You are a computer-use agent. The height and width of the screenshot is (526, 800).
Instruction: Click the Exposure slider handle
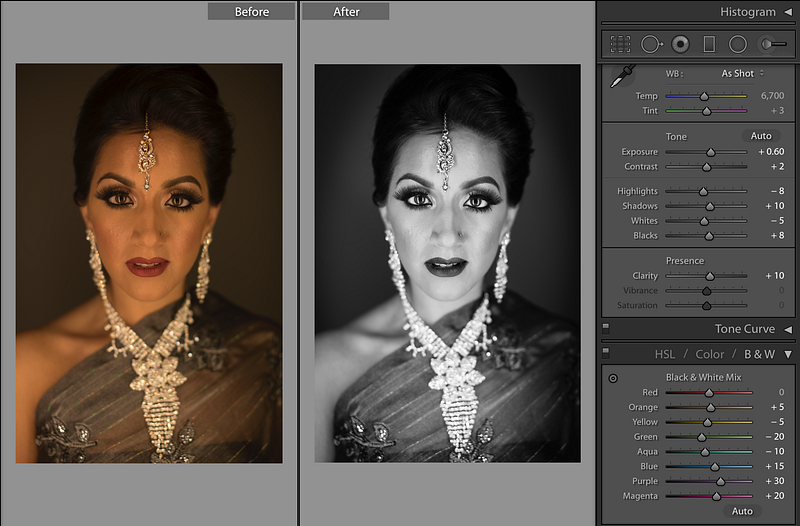[711, 152]
